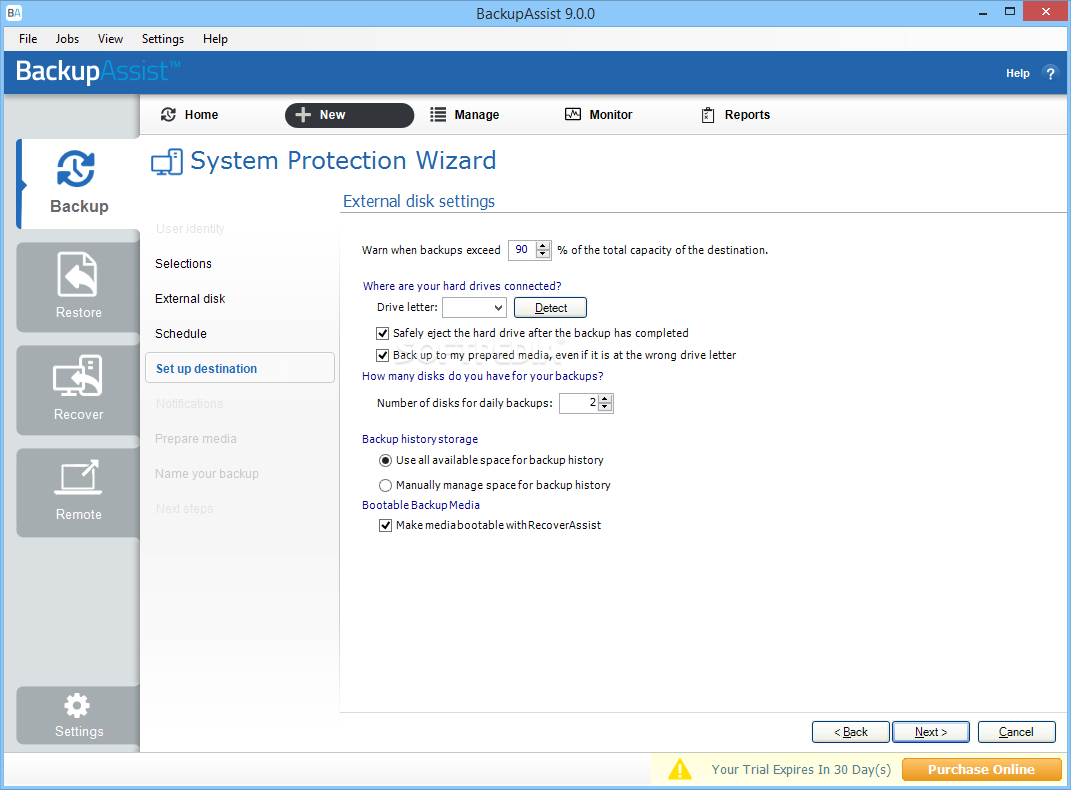Open the Settings menu in menu bar
1071x790 pixels.
coord(163,39)
